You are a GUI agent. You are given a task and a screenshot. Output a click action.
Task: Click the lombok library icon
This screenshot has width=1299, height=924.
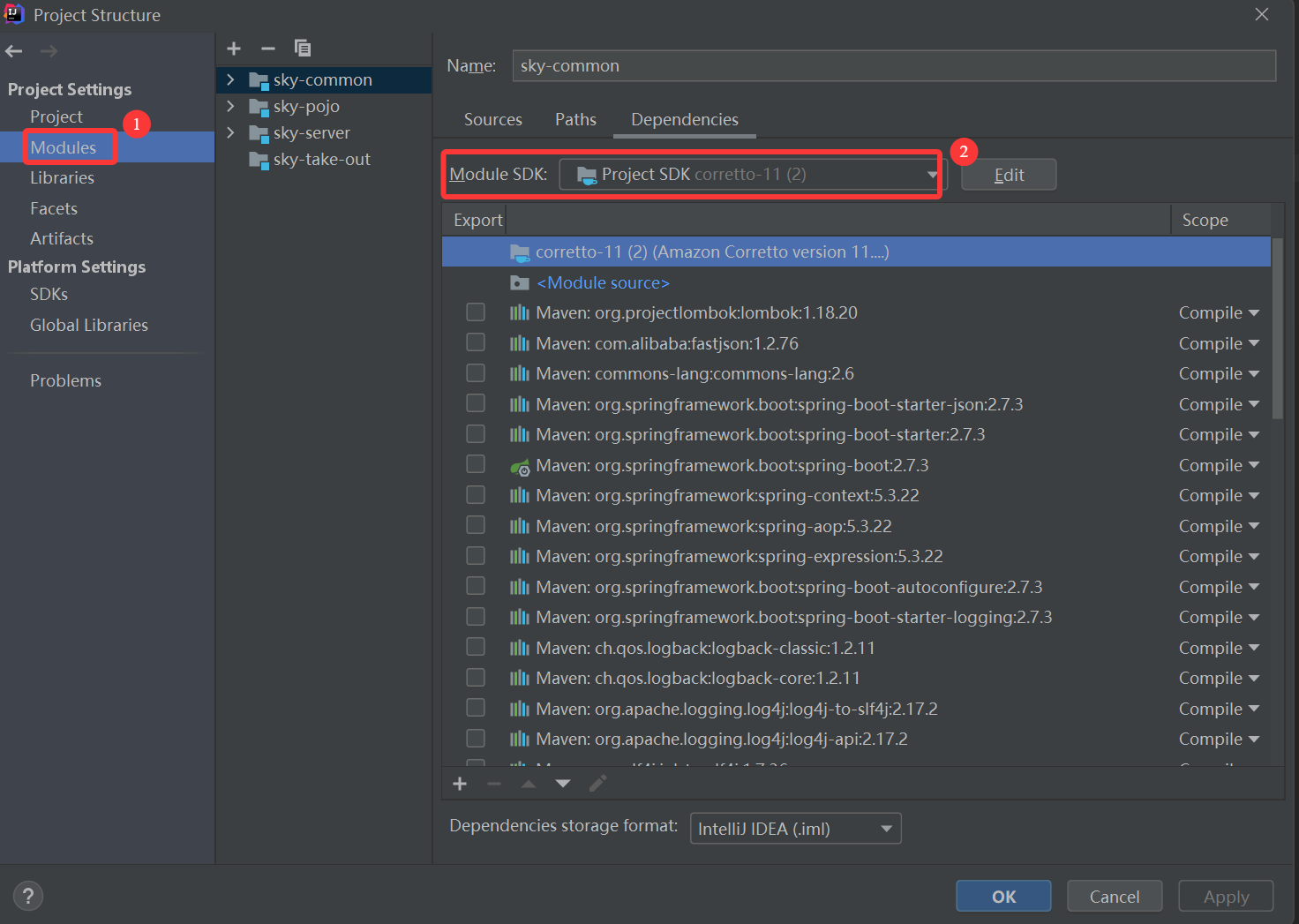(520, 312)
